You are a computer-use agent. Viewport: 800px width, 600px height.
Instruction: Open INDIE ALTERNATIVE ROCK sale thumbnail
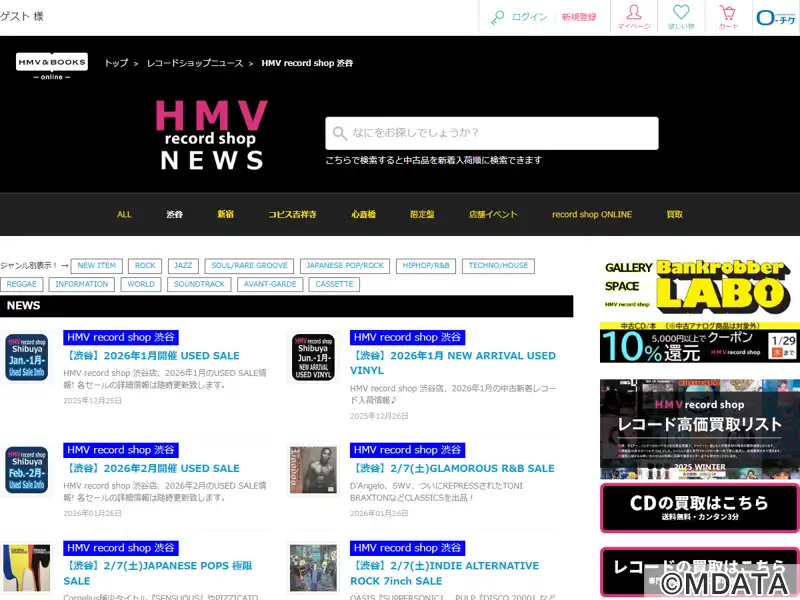coord(313,568)
